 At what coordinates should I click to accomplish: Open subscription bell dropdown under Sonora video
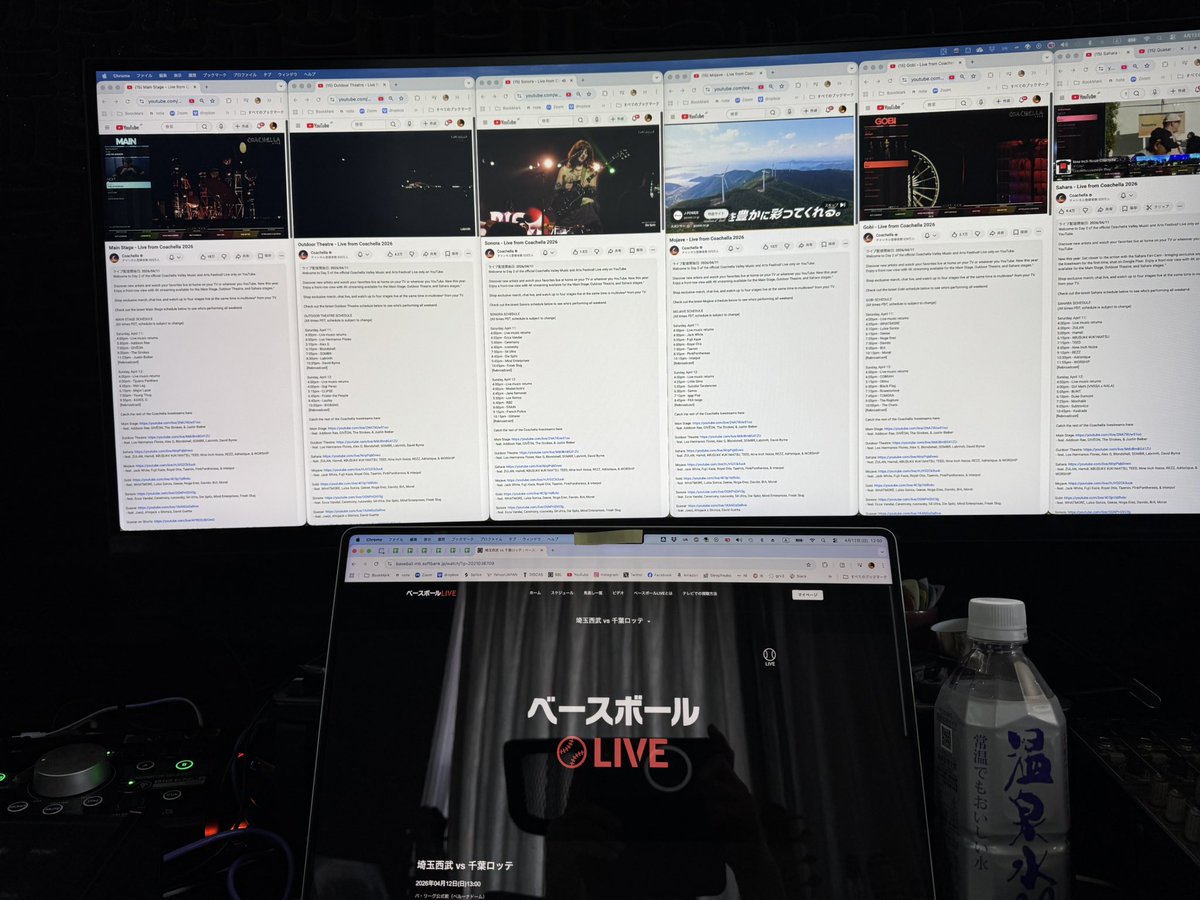tap(548, 252)
